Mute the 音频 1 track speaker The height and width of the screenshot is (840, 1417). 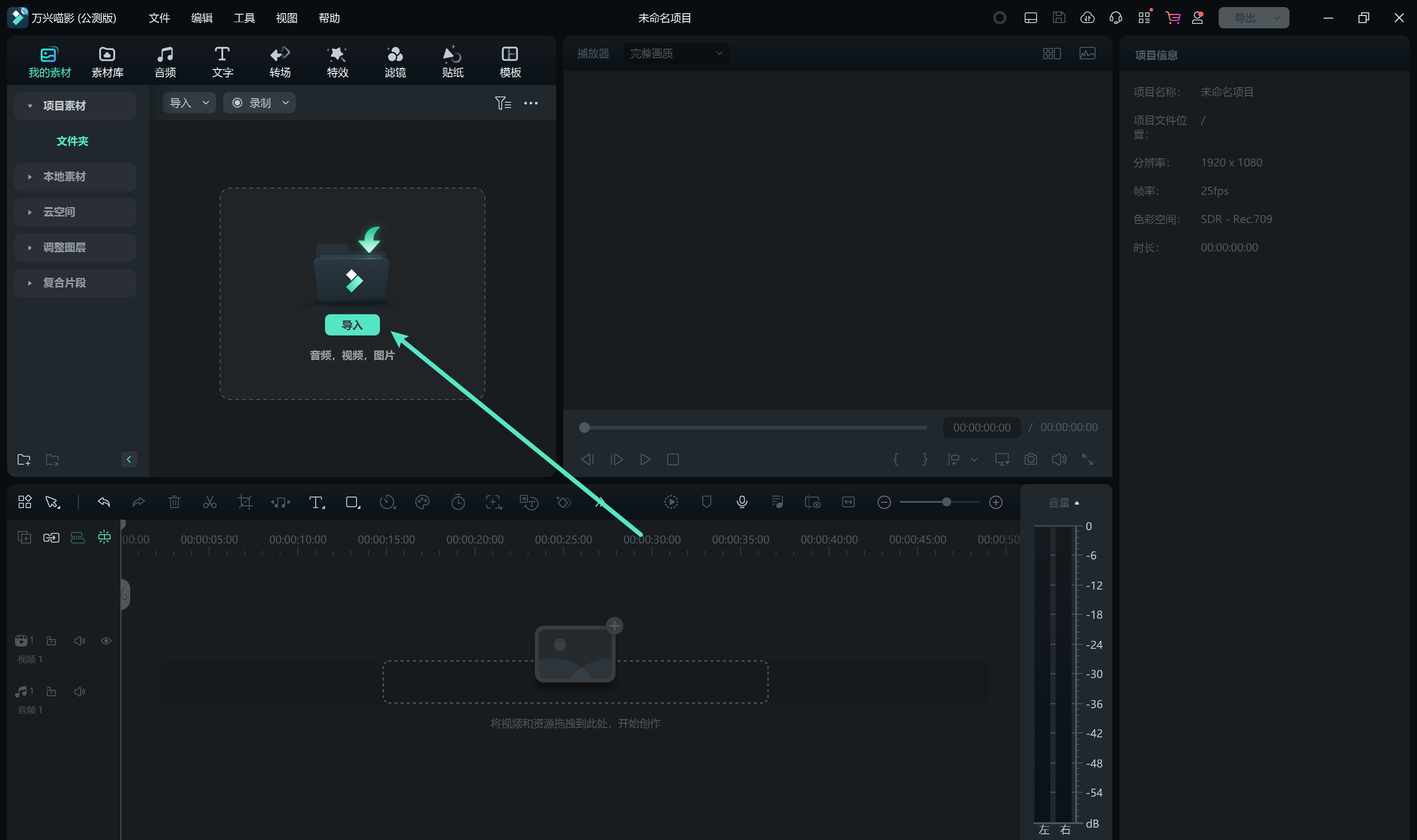79,692
